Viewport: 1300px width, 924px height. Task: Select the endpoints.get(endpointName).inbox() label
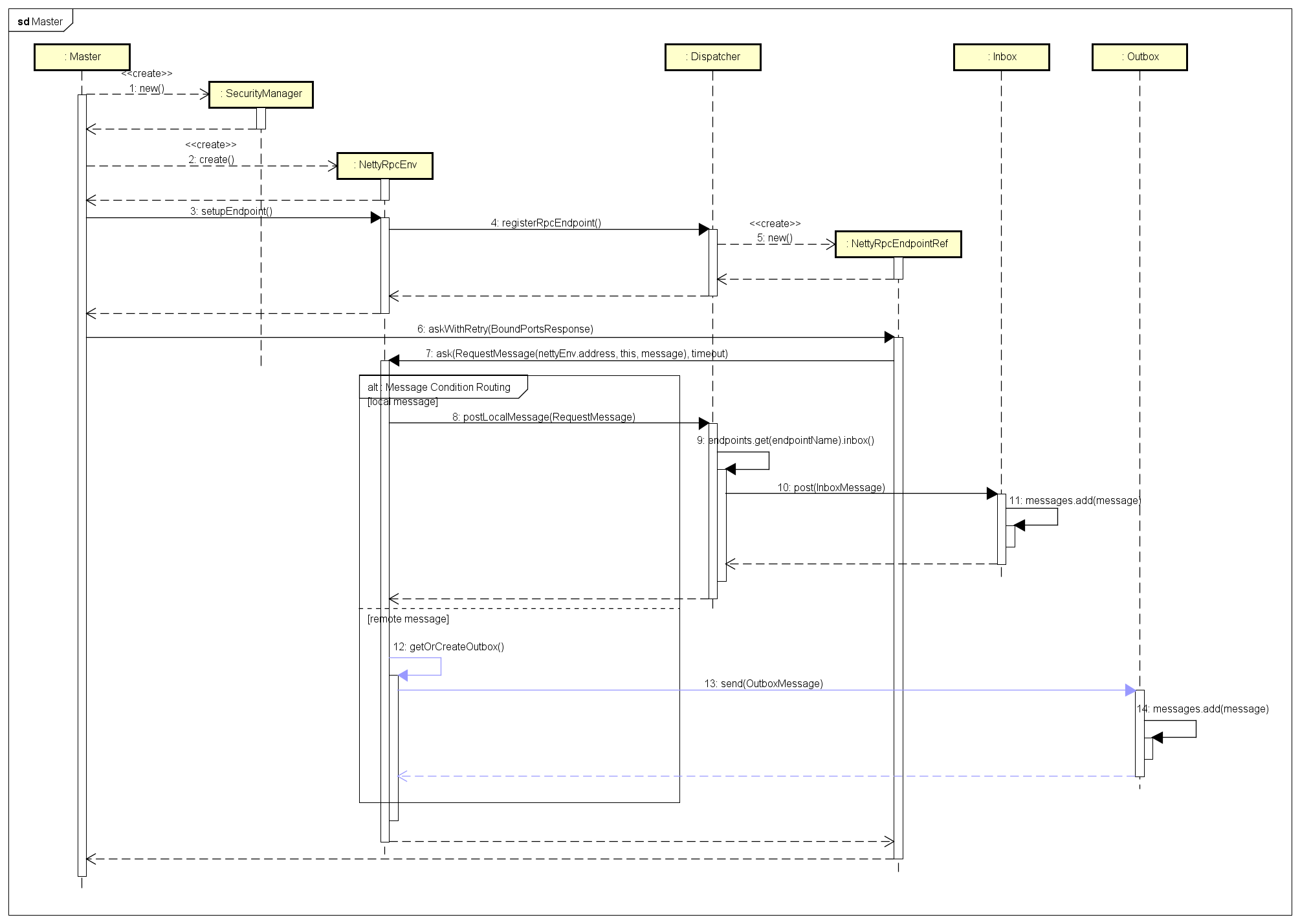[786, 440]
